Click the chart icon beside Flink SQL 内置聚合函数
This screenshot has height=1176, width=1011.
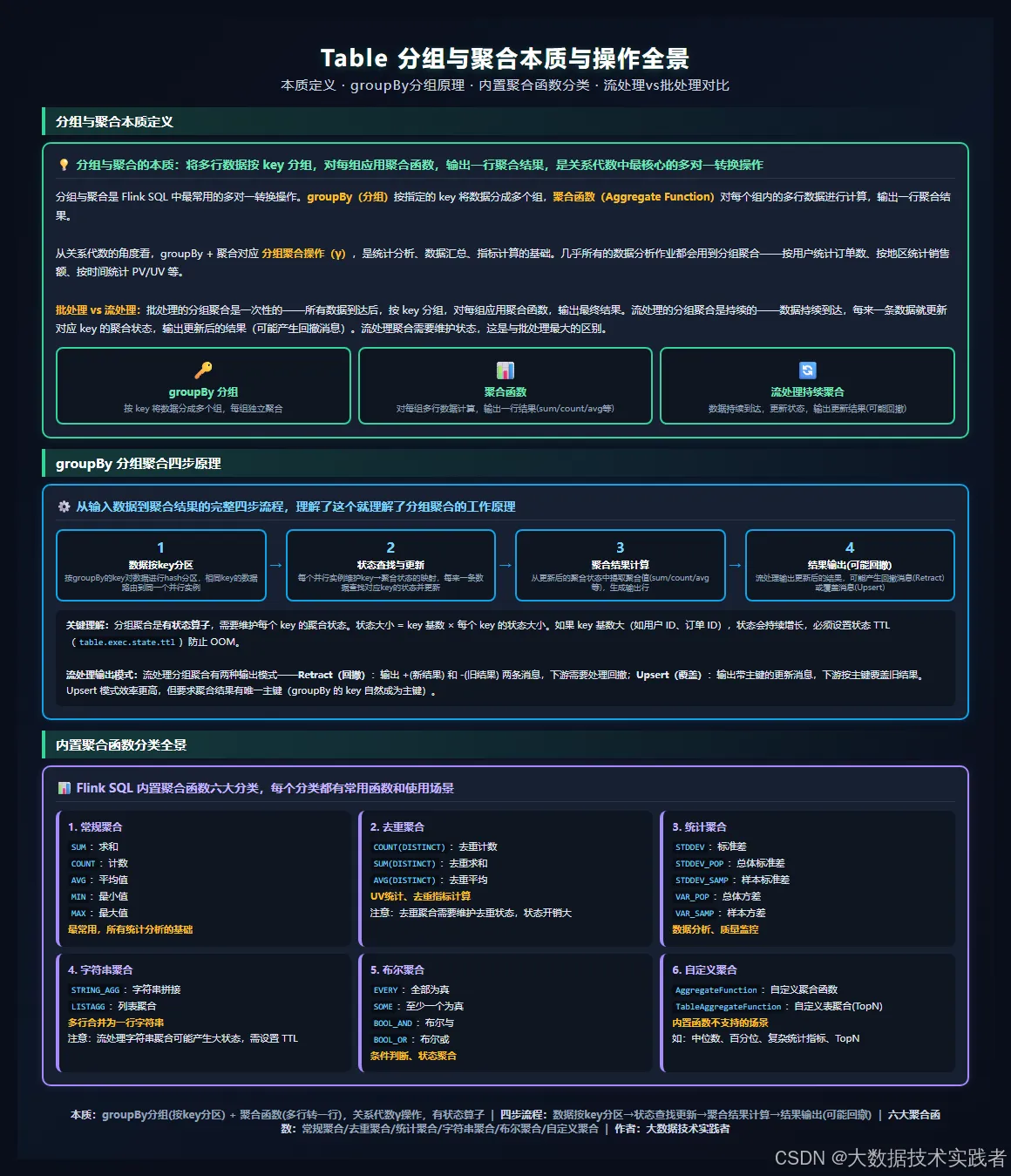click(64, 788)
